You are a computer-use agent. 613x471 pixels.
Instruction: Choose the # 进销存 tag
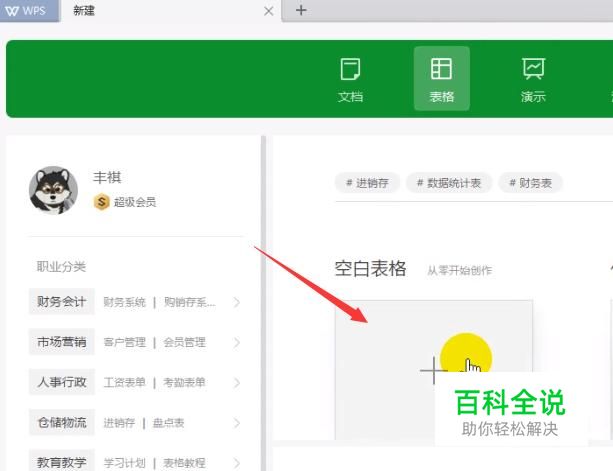[367, 183]
